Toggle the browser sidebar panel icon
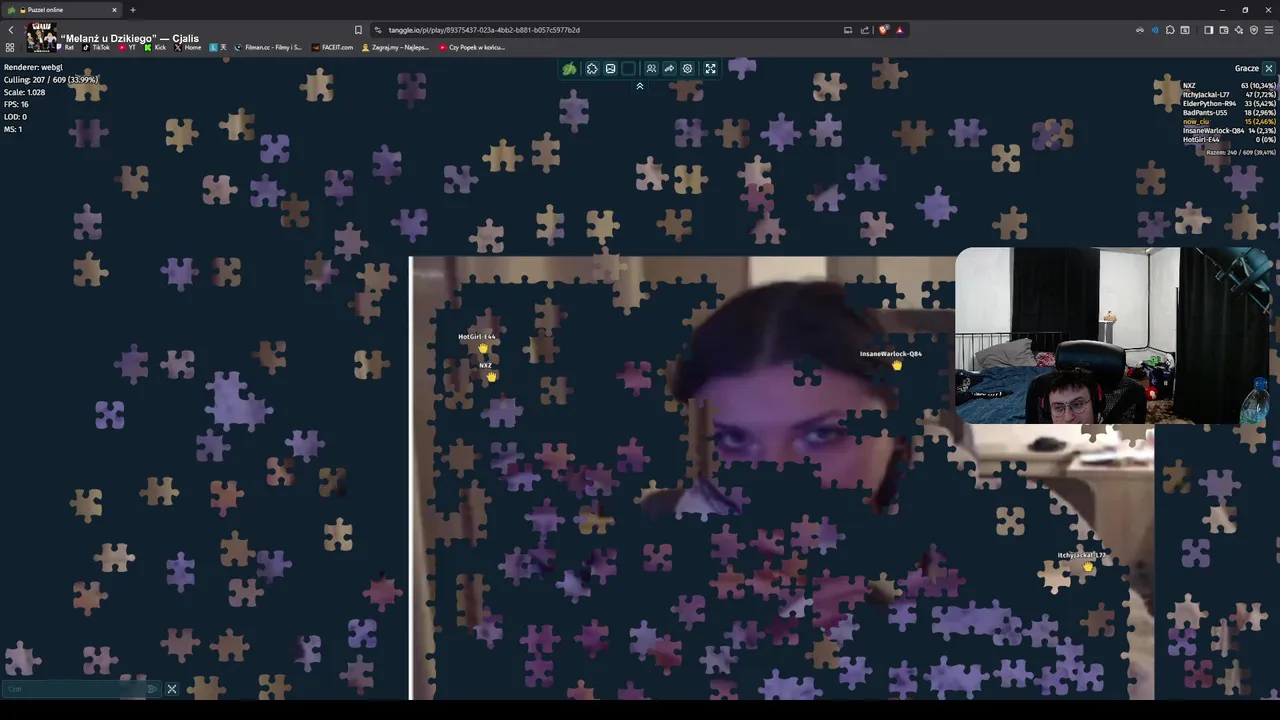 click(x=1208, y=30)
